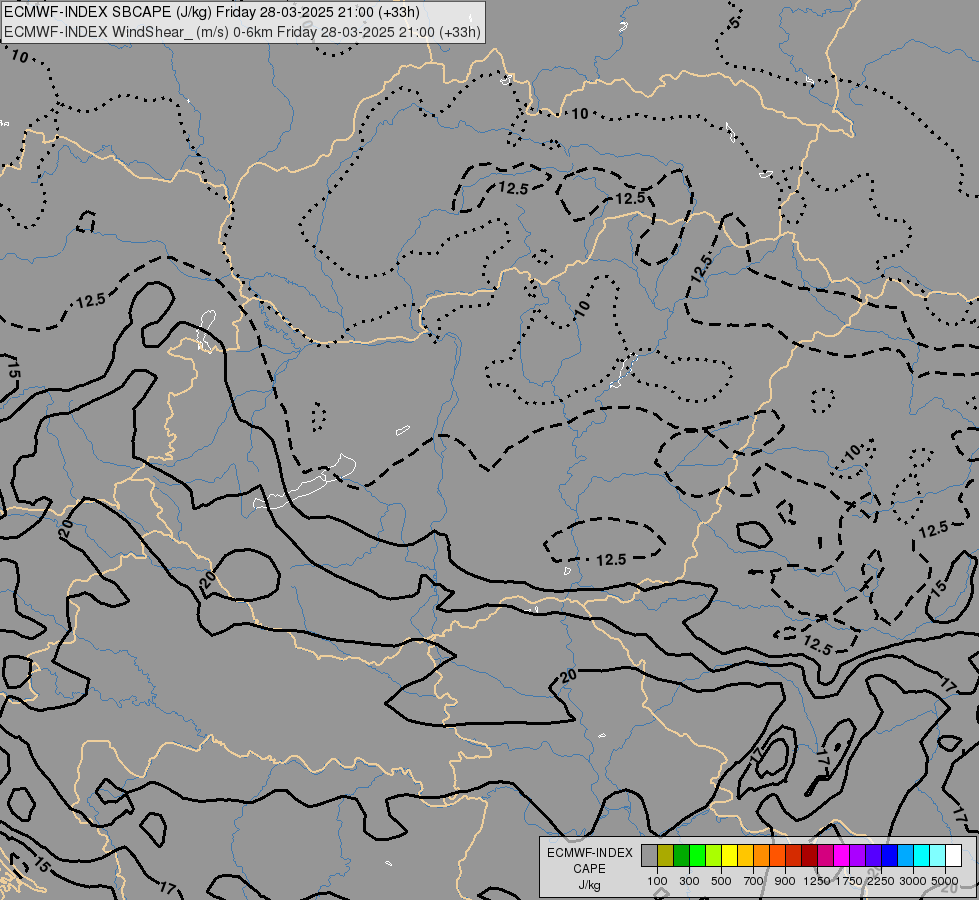Click the 300 value under the color bar
The image size is (979, 900).
tap(689, 881)
